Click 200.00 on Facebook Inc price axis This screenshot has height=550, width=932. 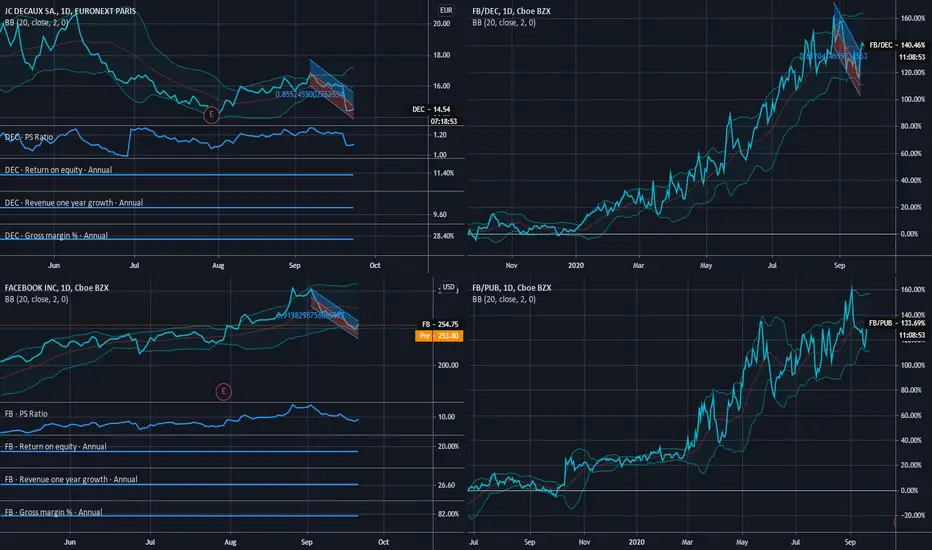pyautogui.click(x=448, y=365)
